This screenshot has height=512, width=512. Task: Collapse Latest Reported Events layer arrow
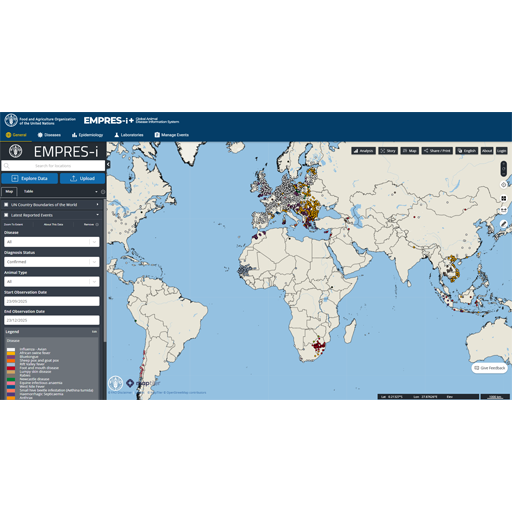pos(97,215)
